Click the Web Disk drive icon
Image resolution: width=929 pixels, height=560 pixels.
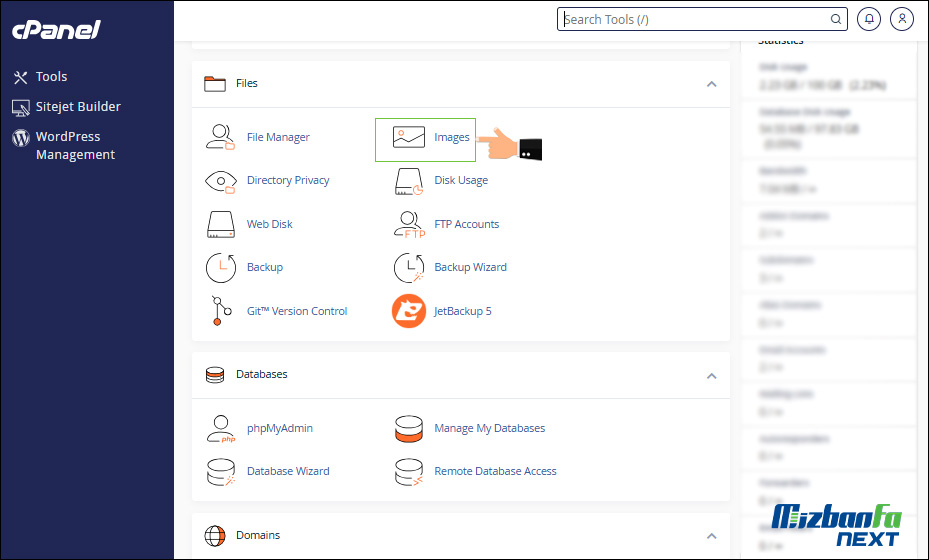pos(220,225)
